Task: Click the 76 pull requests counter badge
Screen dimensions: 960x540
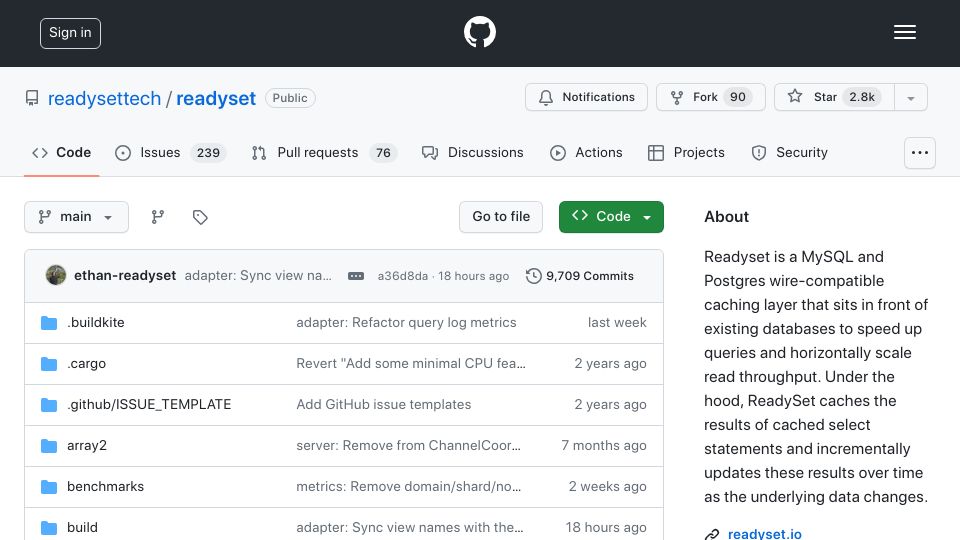Action: 383,152
